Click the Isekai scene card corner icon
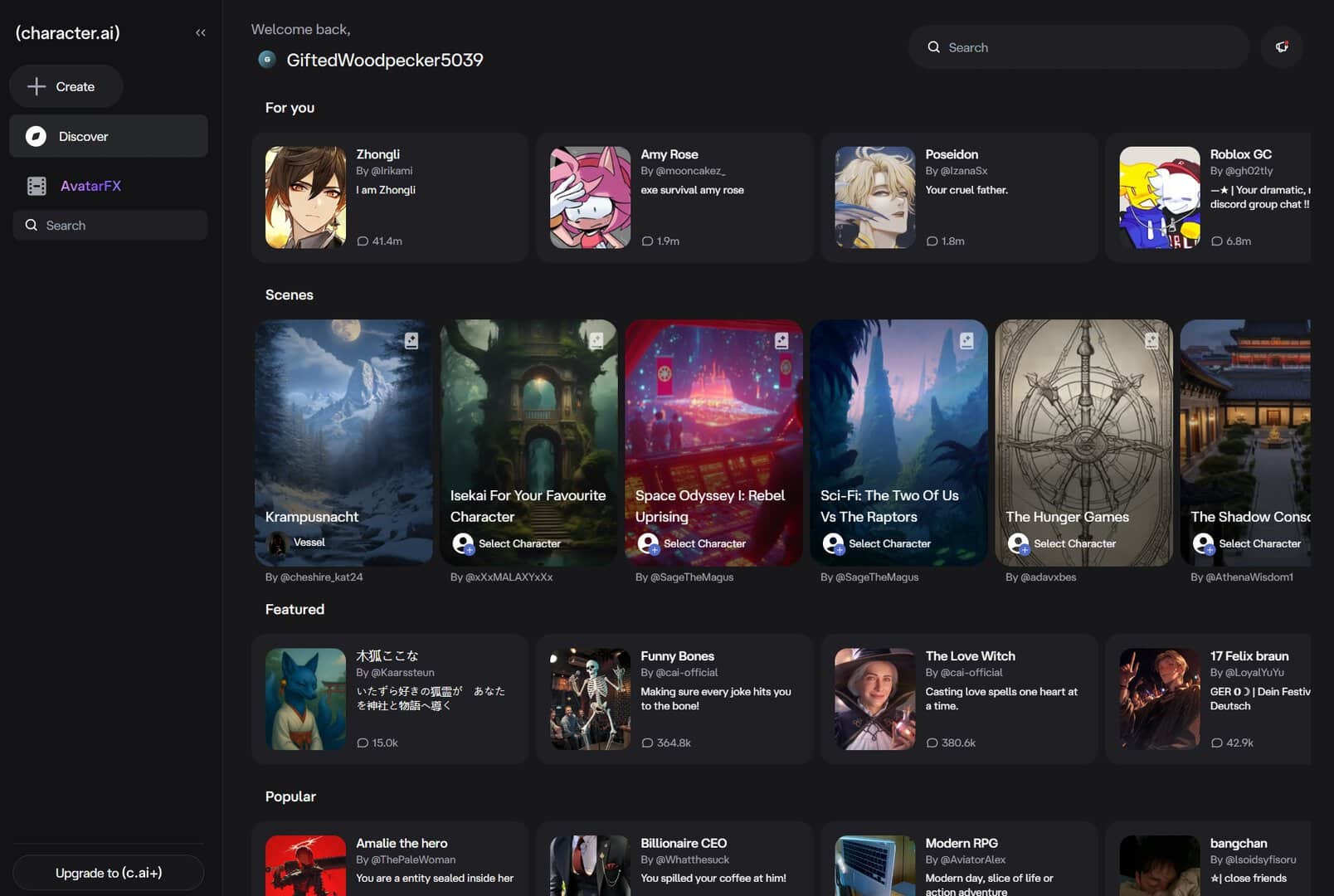 coord(596,340)
